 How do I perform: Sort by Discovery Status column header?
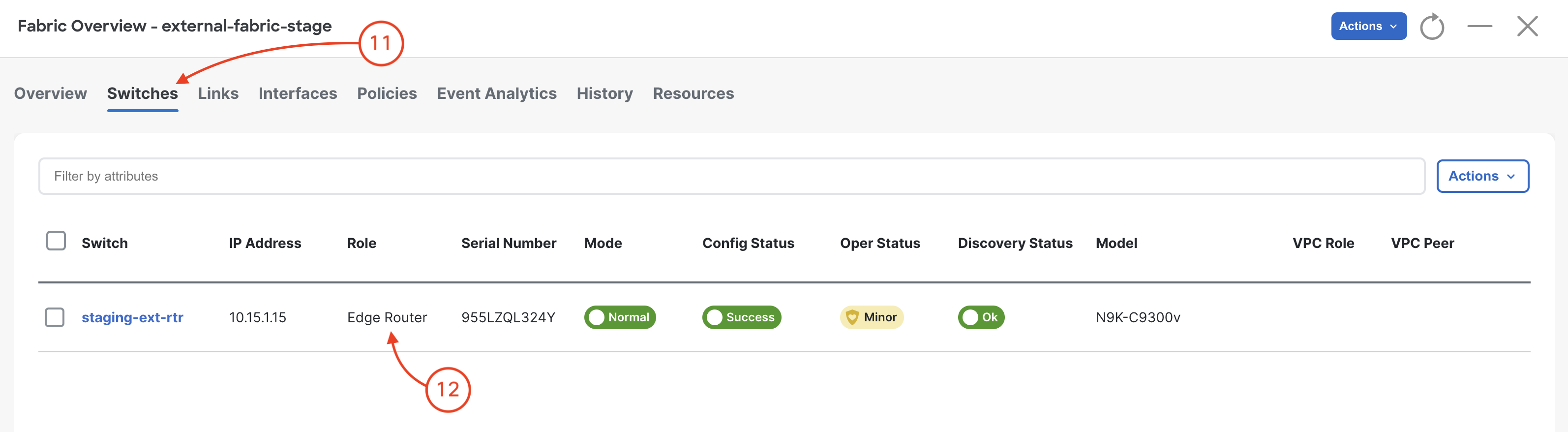coord(1015,243)
